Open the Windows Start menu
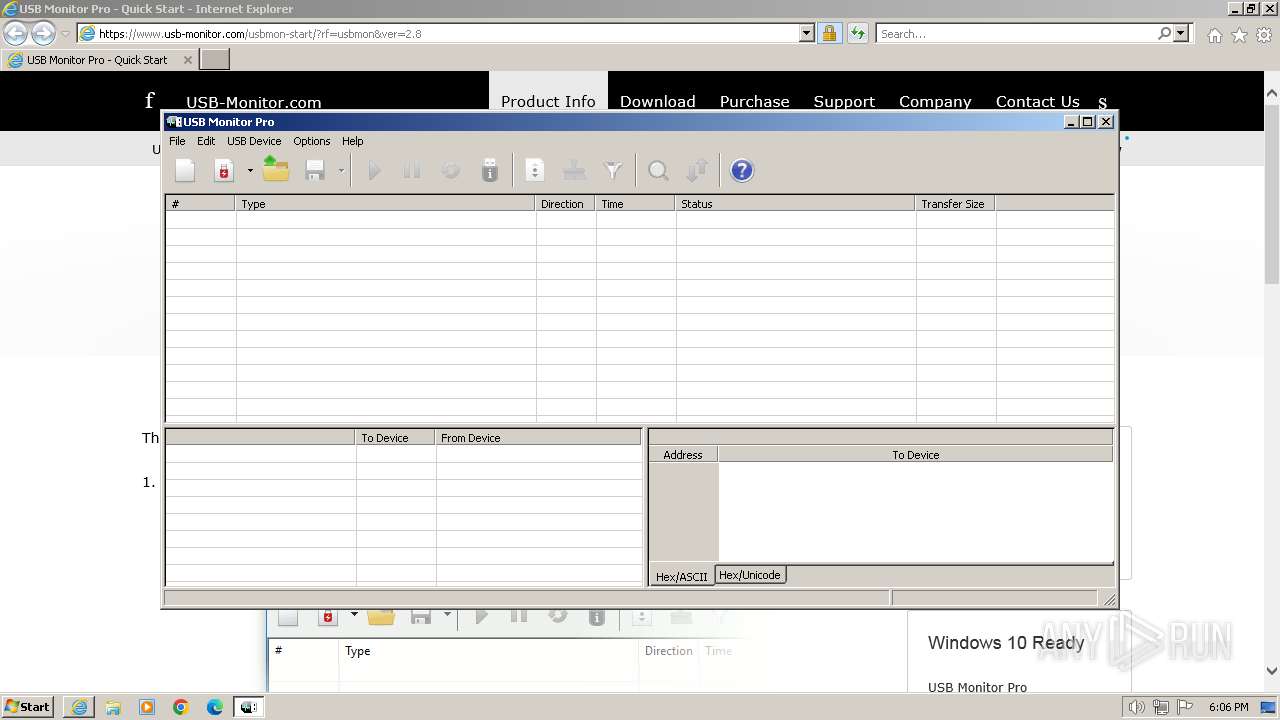 [27, 706]
